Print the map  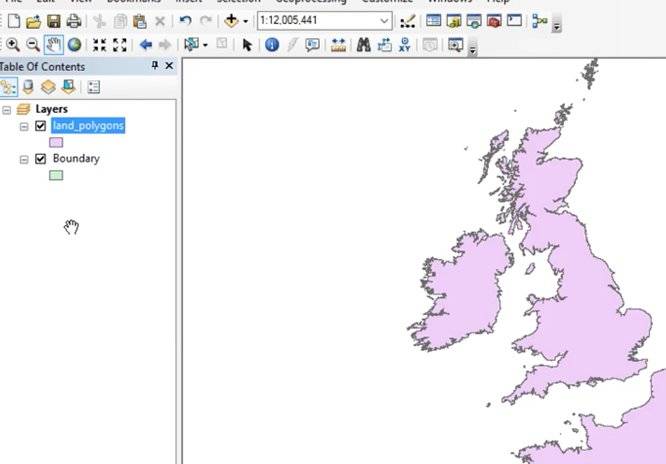74,21
